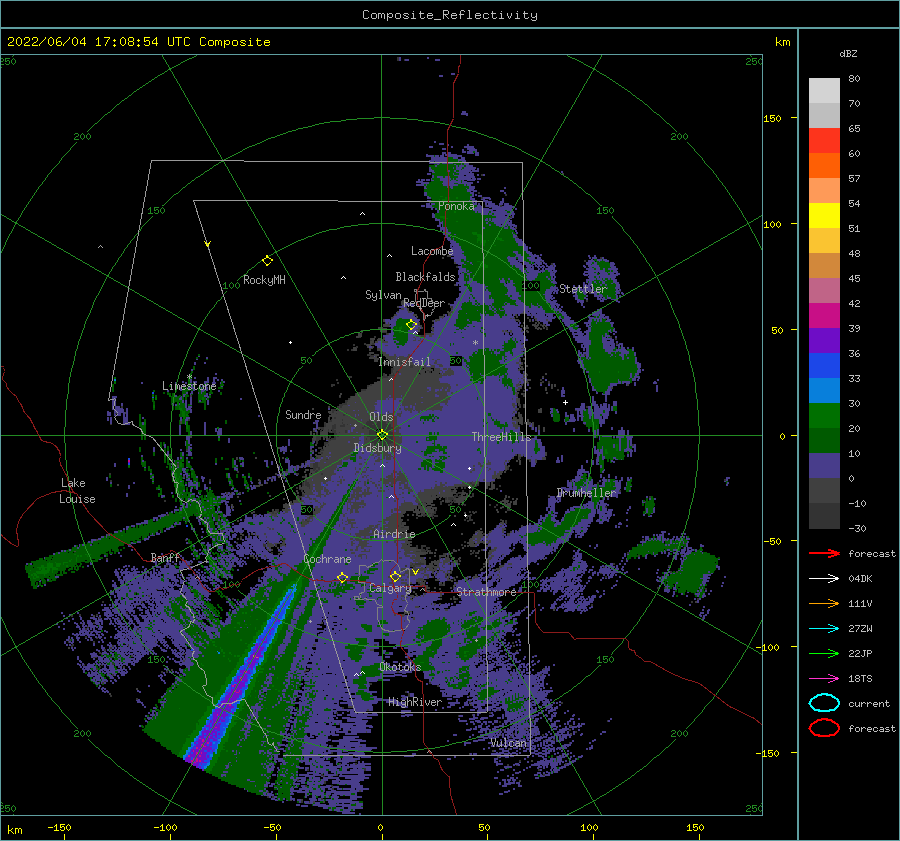Click the cyan current ellipse in legend
This screenshot has width=900, height=841.
[824, 703]
